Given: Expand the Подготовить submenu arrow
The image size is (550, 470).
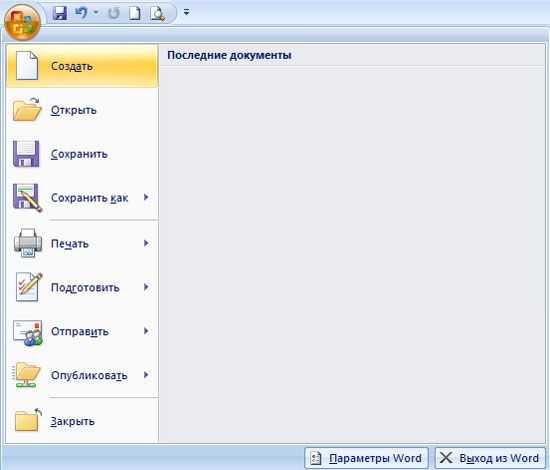Looking at the screenshot, I should pyautogui.click(x=146, y=287).
